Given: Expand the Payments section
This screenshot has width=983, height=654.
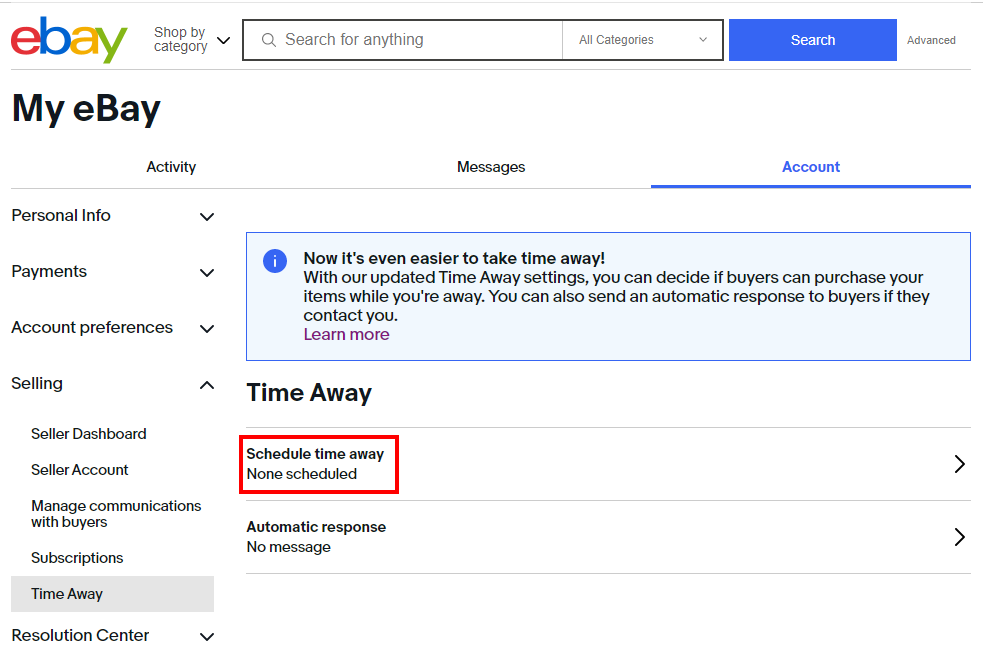Looking at the screenshot, I should (x=113, y=272).
